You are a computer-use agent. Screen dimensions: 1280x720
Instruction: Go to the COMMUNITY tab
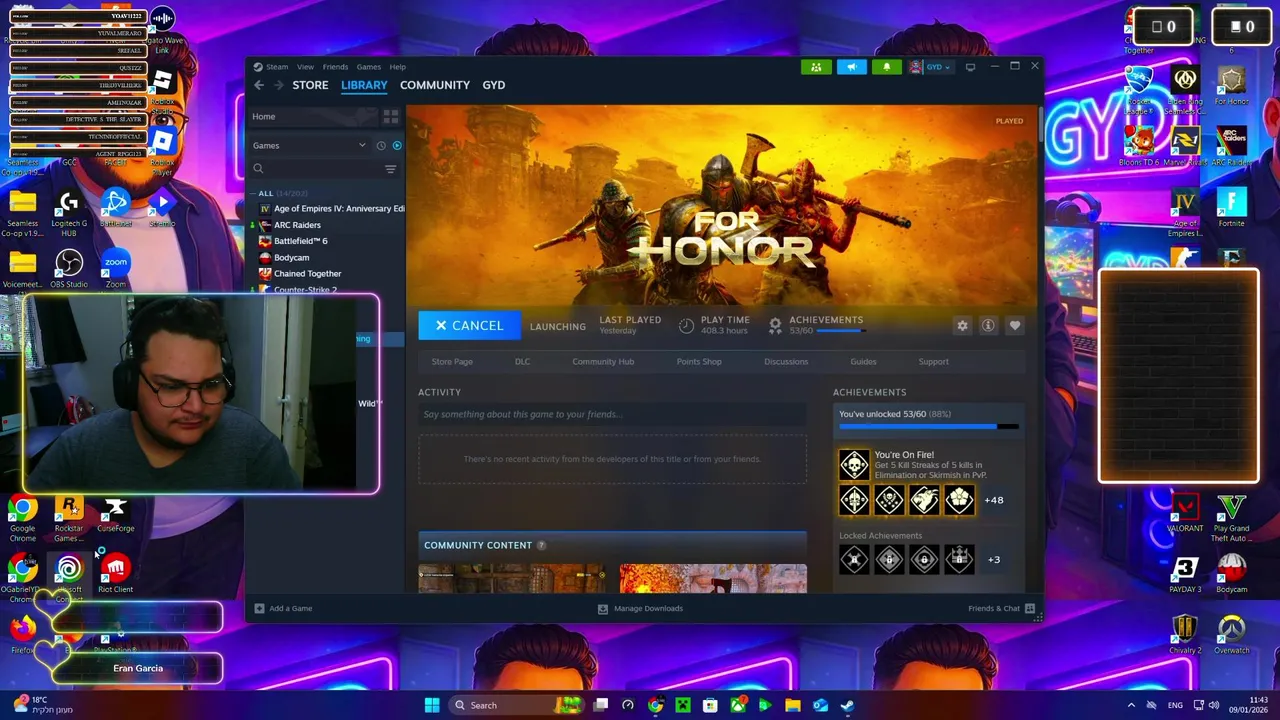[435, 85]
